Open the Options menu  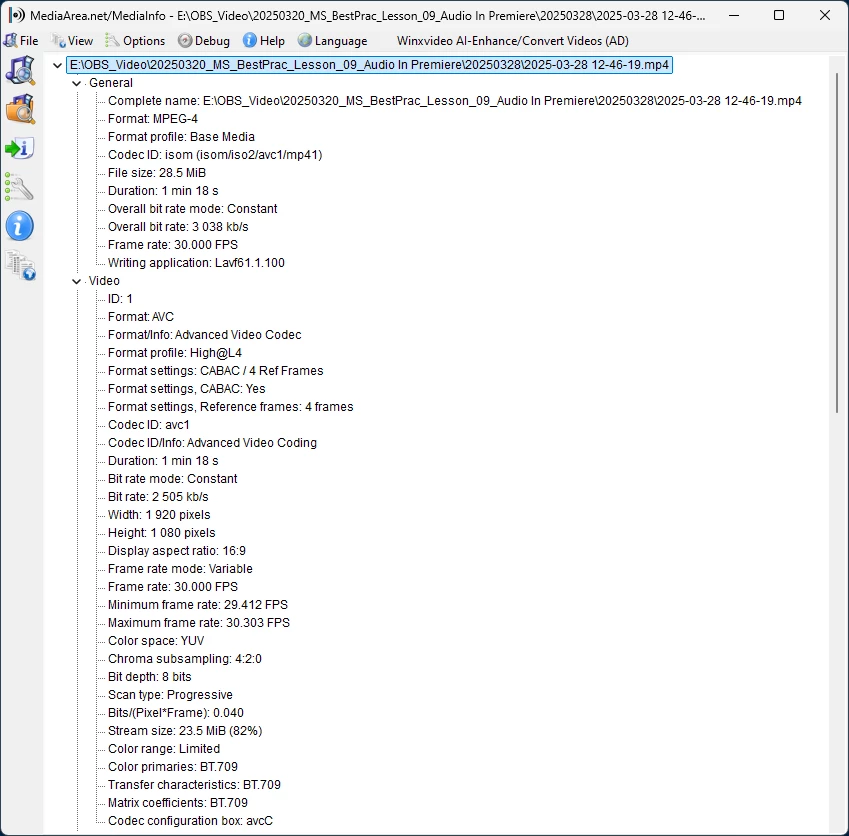point(135,41)
